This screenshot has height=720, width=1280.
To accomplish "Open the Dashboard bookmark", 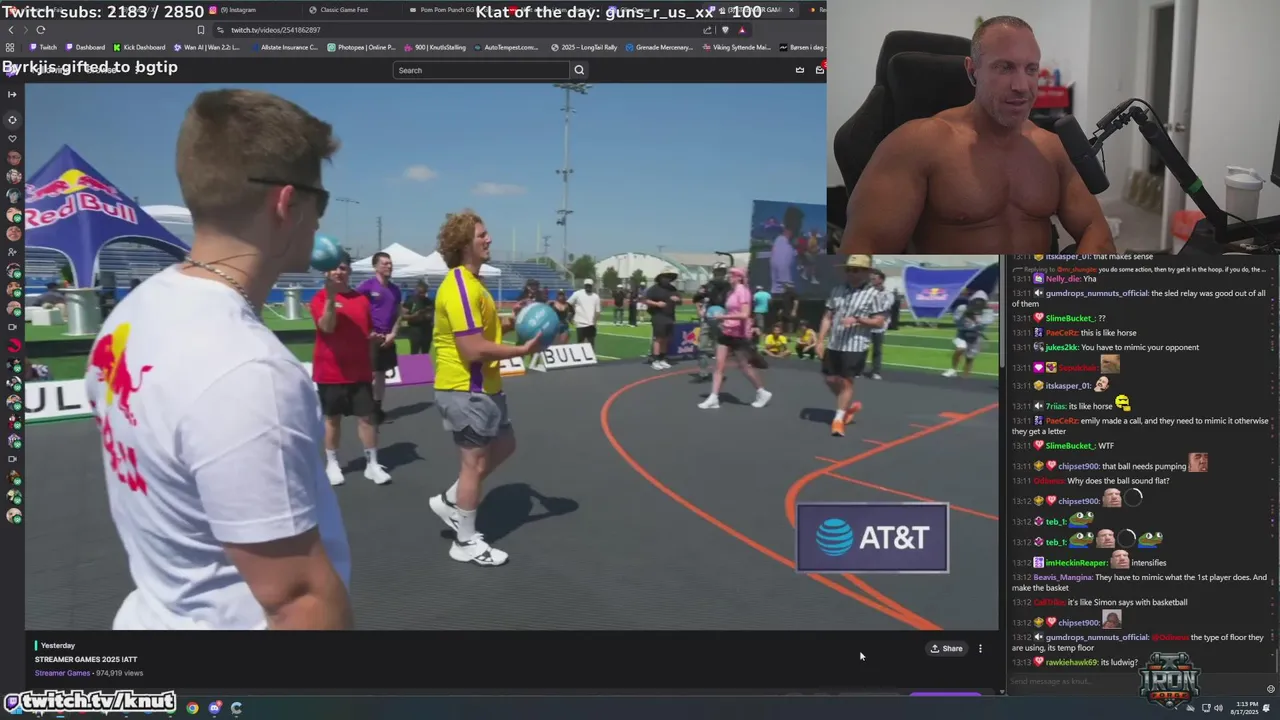I will point(84,47).
